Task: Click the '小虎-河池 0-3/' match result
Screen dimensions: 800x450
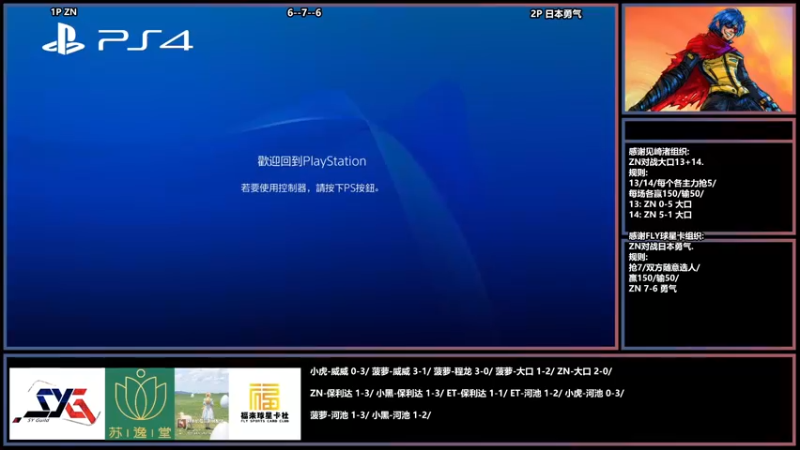Action: pos(594,393)
